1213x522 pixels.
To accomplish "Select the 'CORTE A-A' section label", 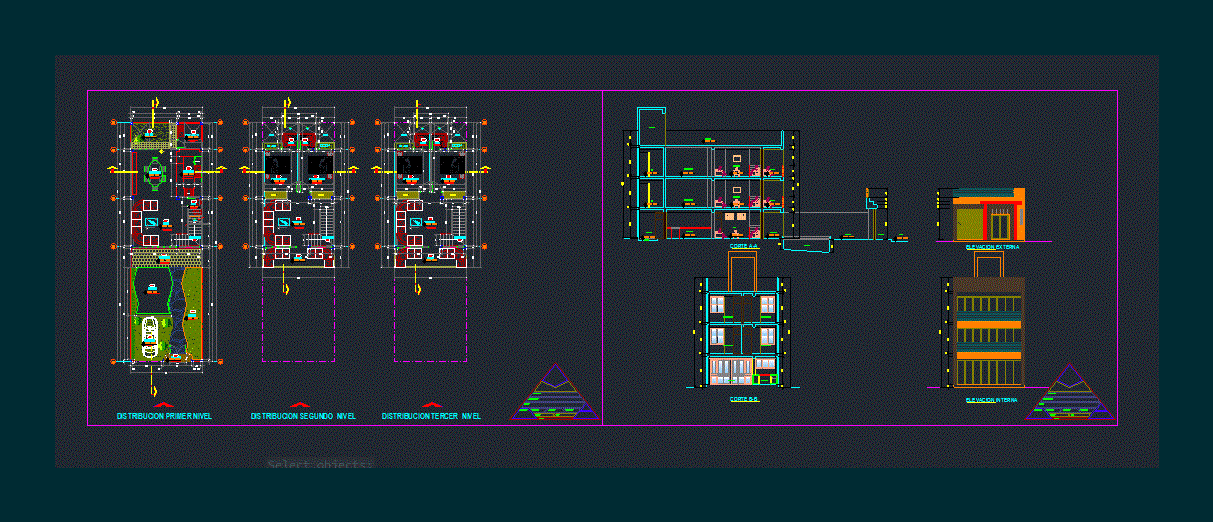I will pyautogui.click(x=744, y=246).
